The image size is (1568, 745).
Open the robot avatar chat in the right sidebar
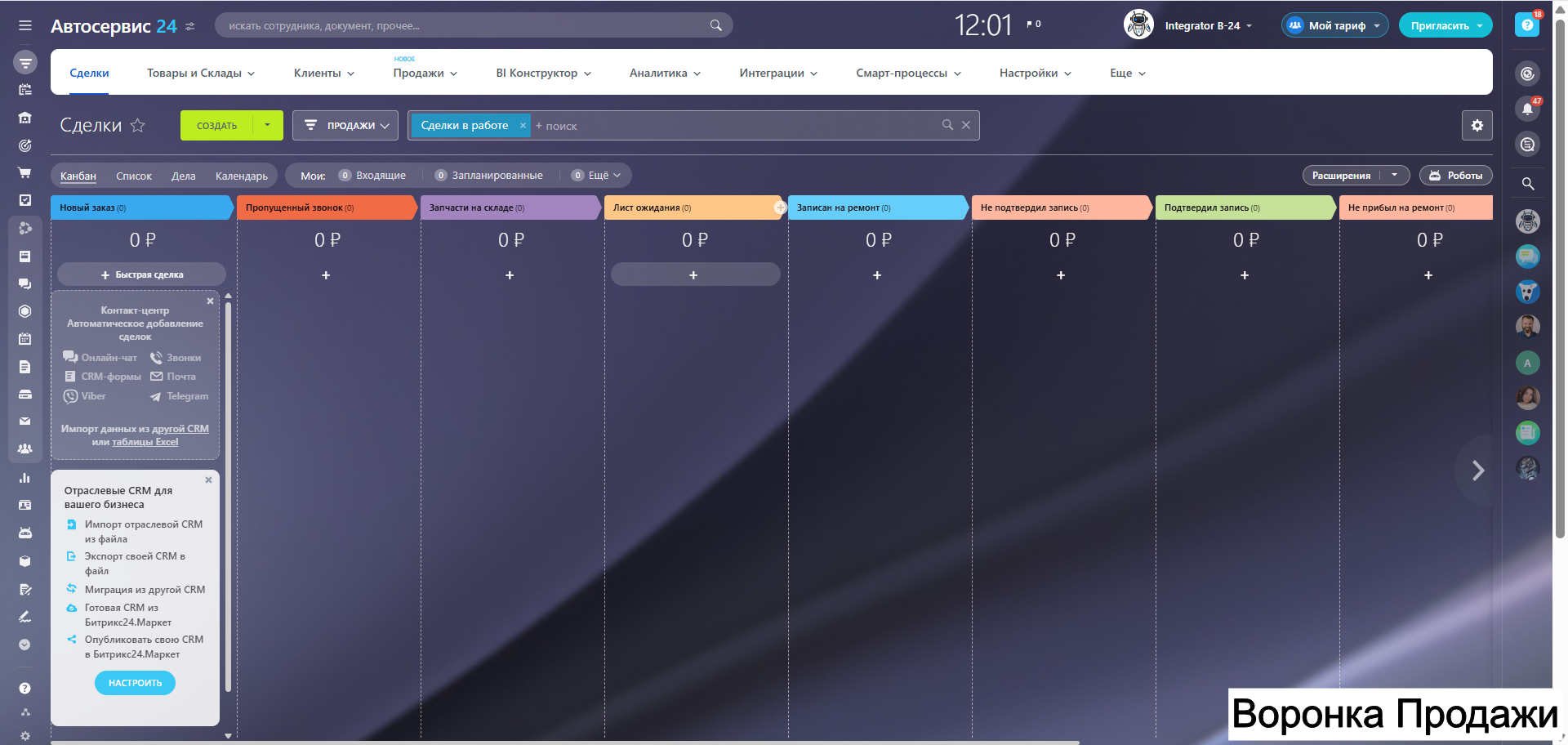point(1528,221)
